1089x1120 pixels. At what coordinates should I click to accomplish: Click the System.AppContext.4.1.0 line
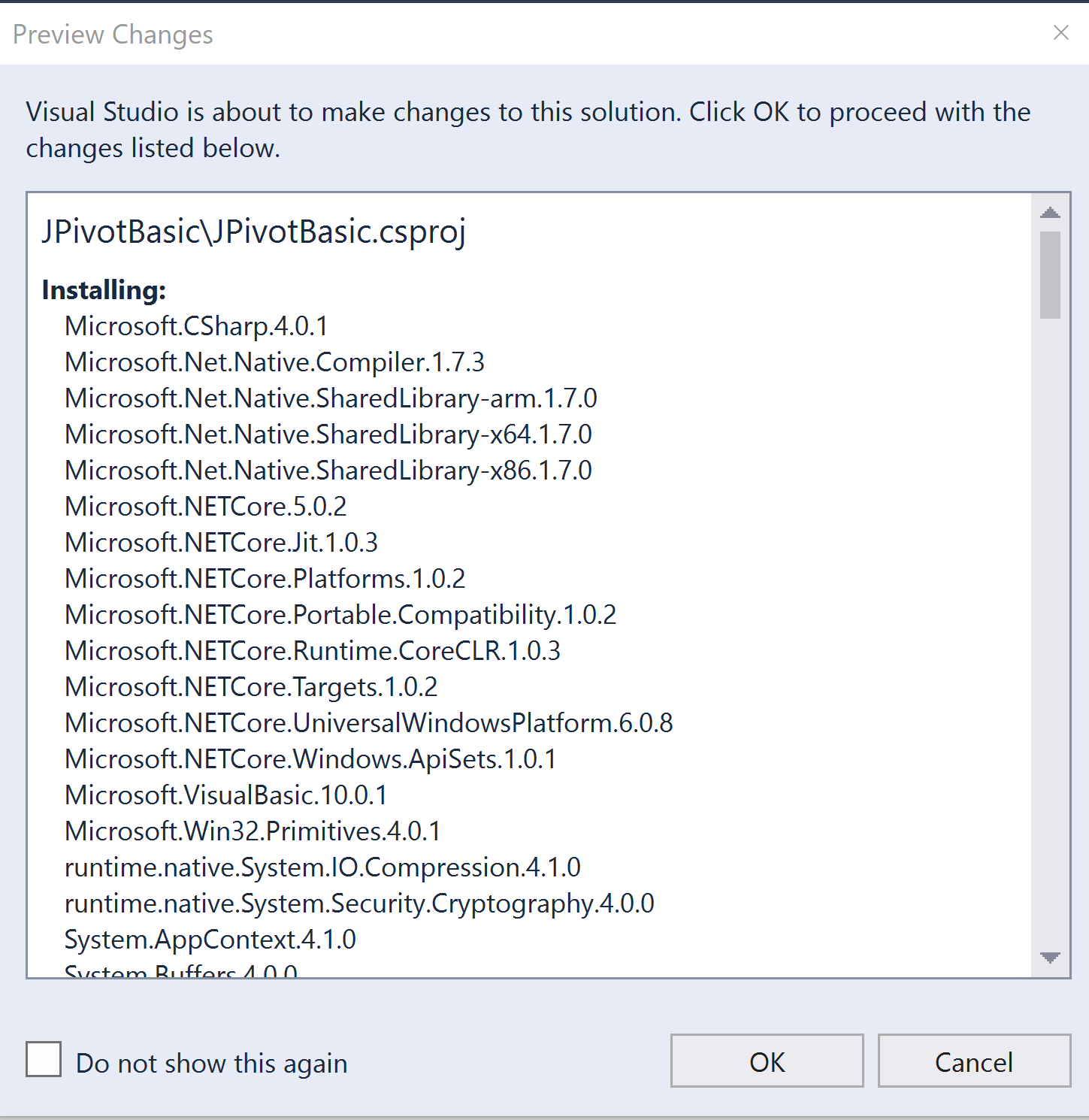click(x=210, y=939)
